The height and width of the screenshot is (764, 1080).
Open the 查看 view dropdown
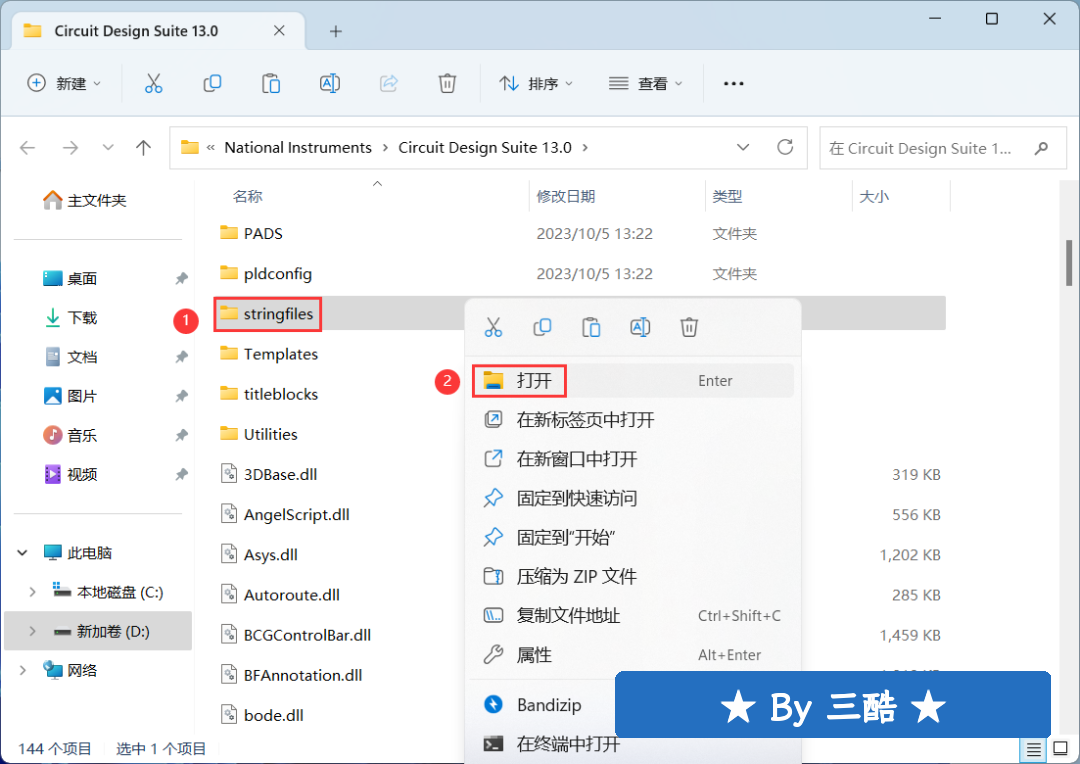645,83
